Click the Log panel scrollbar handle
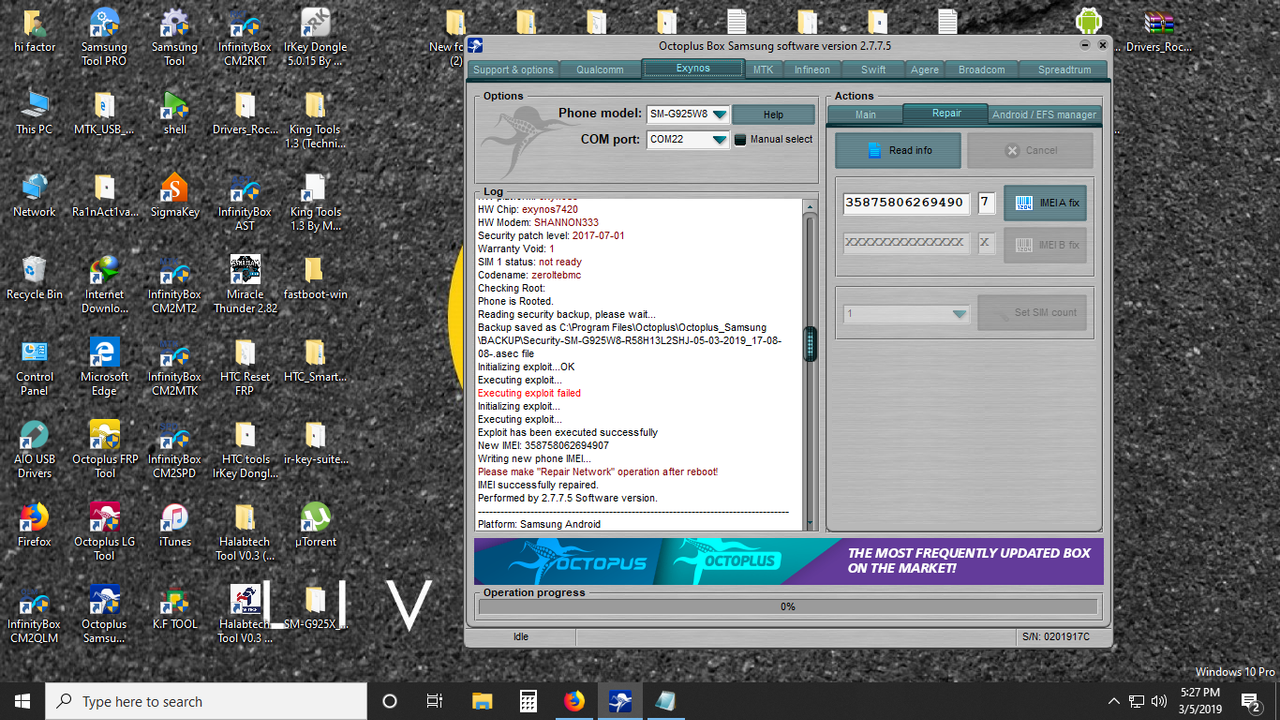 (x=810, y=344)
